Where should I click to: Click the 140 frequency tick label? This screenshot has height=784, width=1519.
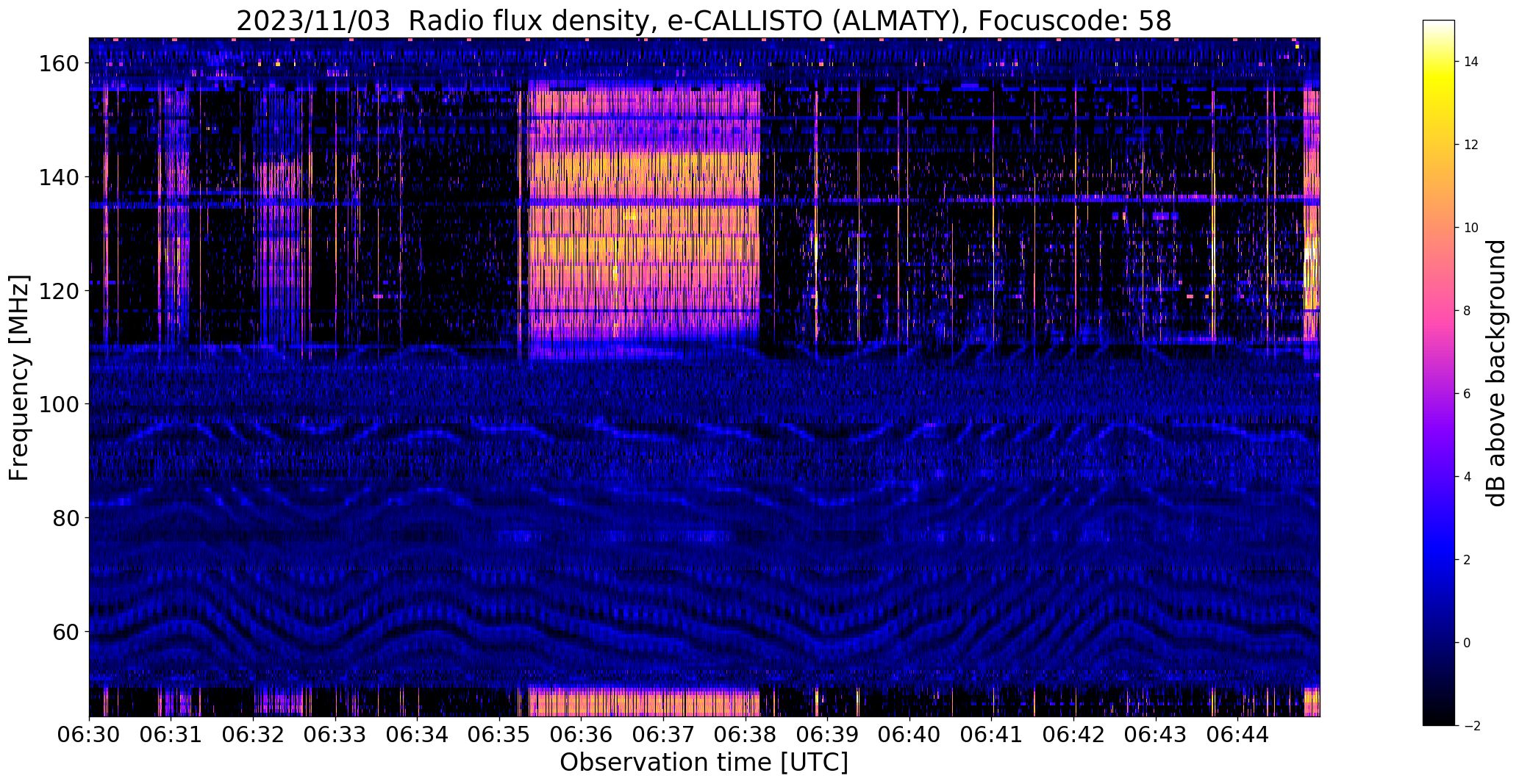tap(59, 177)
